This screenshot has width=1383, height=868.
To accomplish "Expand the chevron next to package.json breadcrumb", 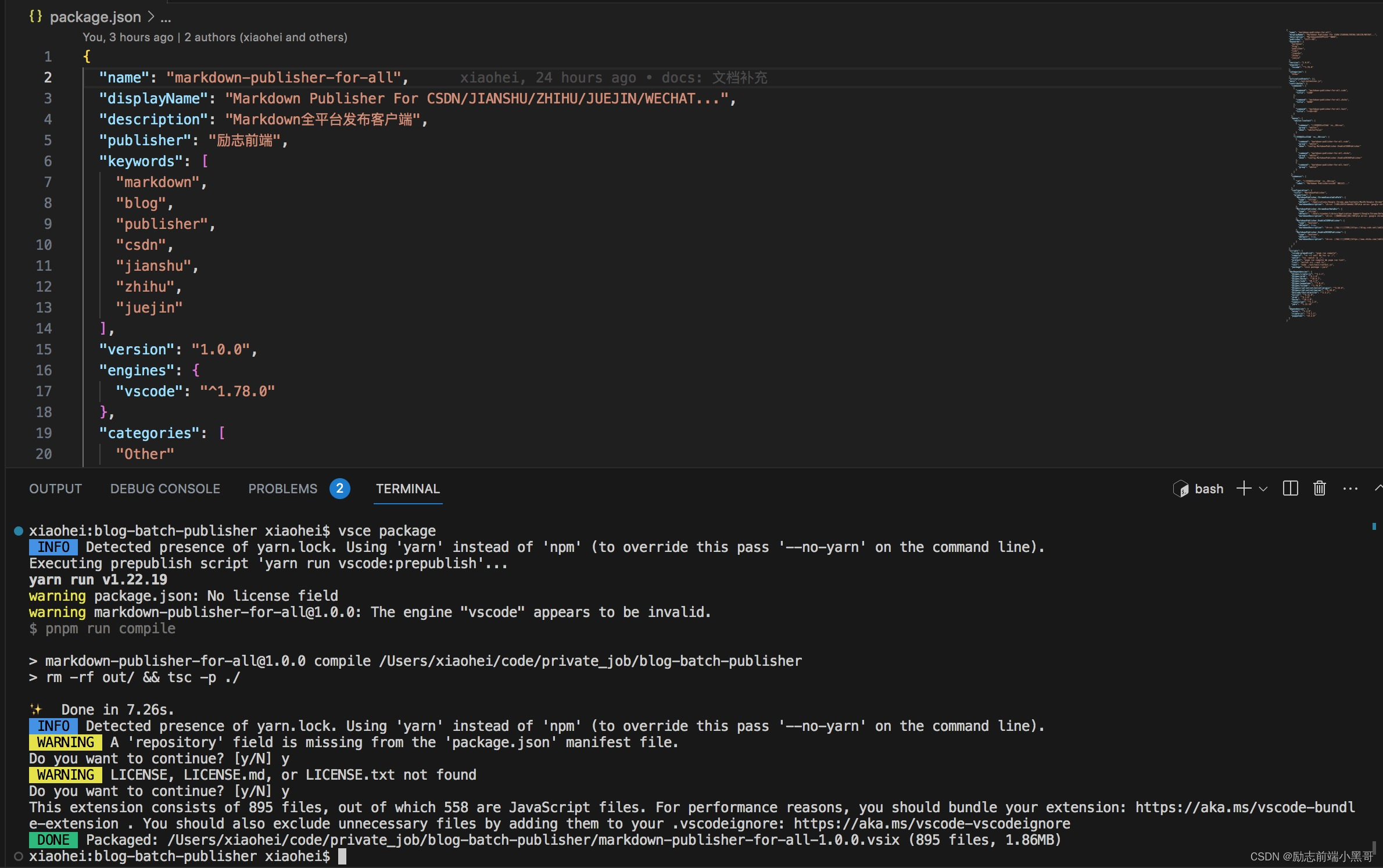I will click(150, 17).
